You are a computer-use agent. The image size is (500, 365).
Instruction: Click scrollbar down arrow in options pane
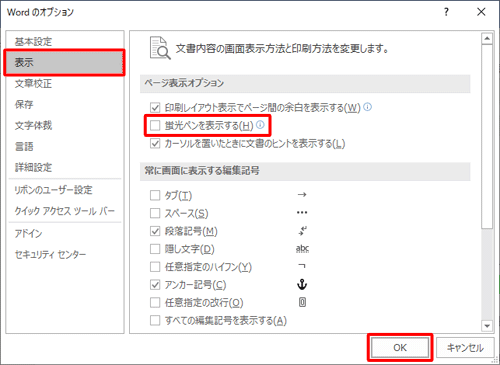[487, 326]
